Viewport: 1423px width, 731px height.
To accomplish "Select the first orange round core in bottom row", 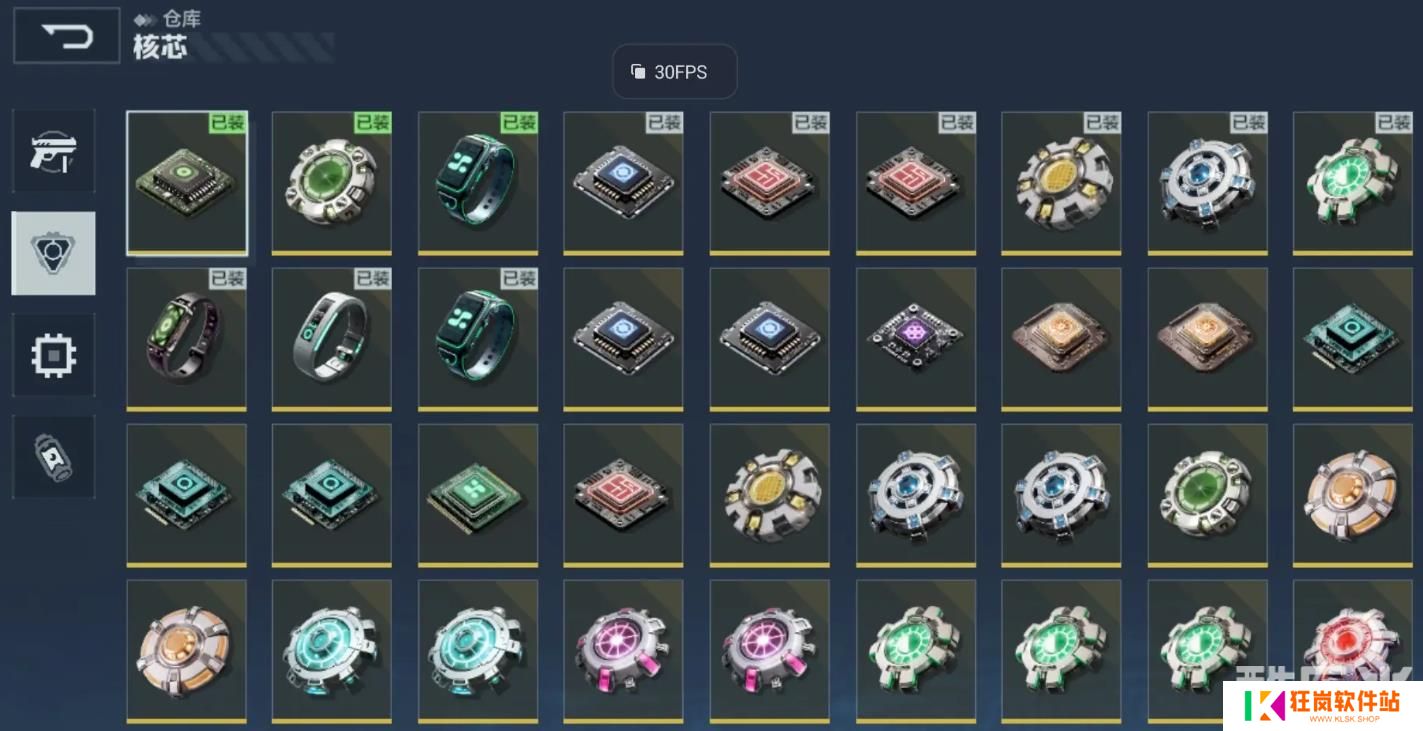I will (x=186, y=651).
